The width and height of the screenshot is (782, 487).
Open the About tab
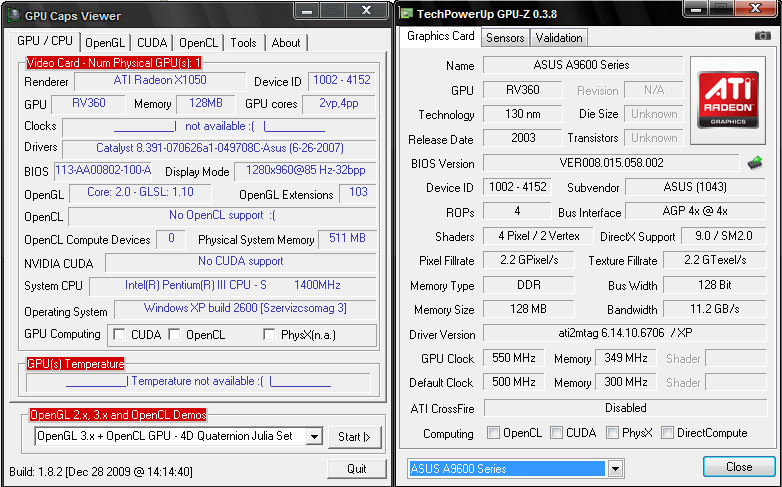pyautogui.click(x=286, y=43)
